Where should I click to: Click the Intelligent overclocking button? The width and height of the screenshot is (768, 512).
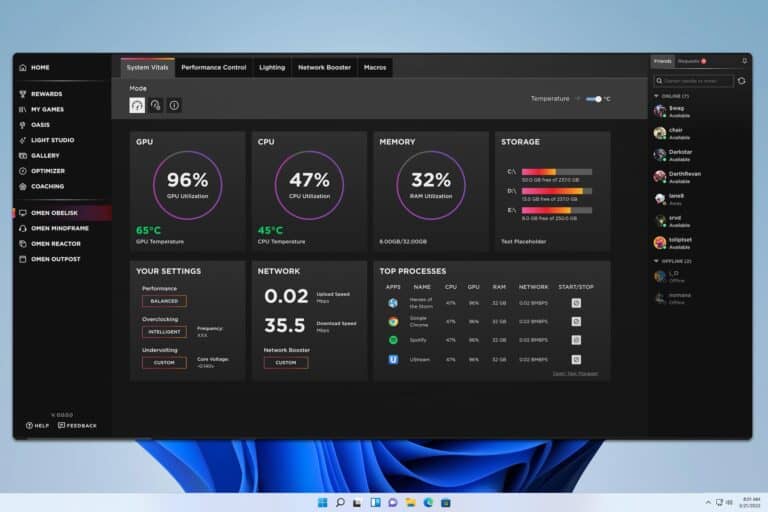(164, 331)
